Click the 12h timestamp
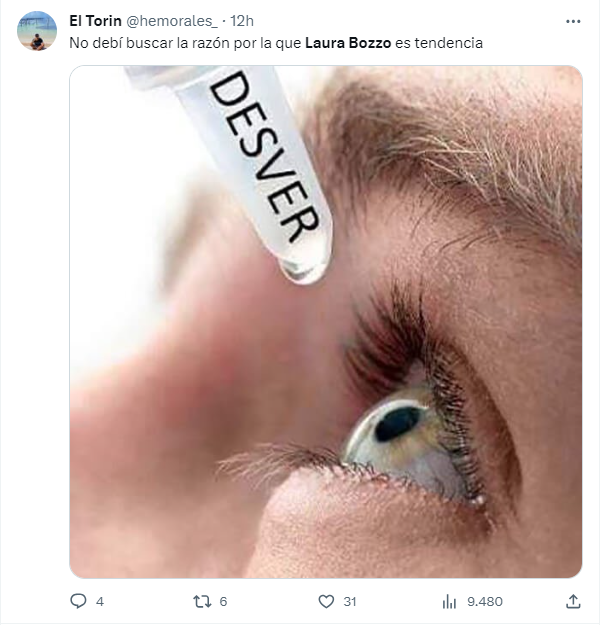Image resolution: width=604 pixels, height=625 pixels. (242, 21)
